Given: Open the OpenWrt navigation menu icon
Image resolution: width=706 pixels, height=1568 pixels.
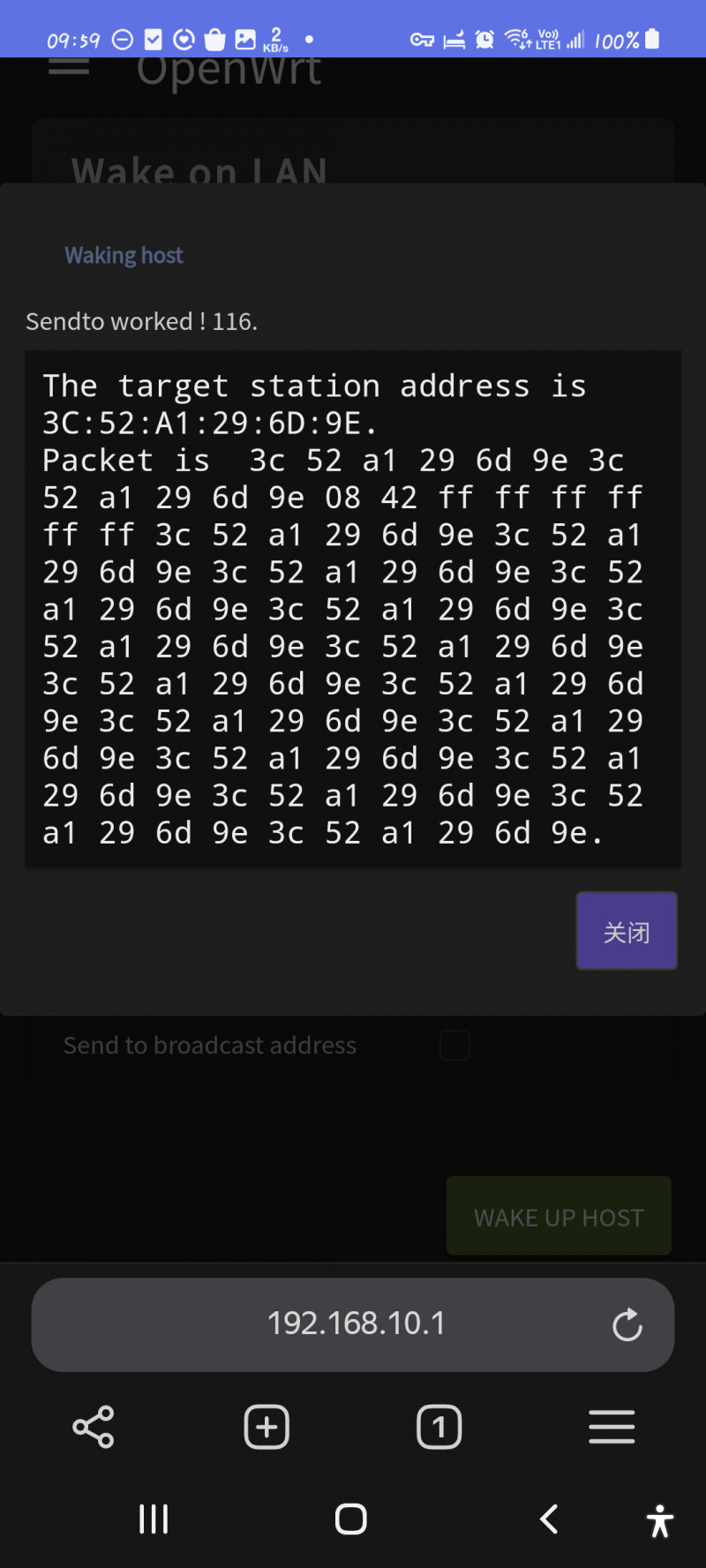Looking at the screenshot, I should [x=69, y=67].
